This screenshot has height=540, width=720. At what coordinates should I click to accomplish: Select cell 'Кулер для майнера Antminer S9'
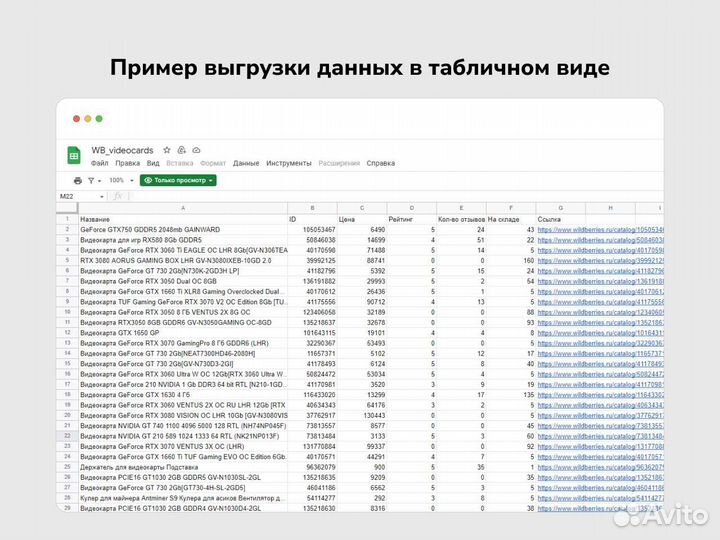[x=183, y=498]
